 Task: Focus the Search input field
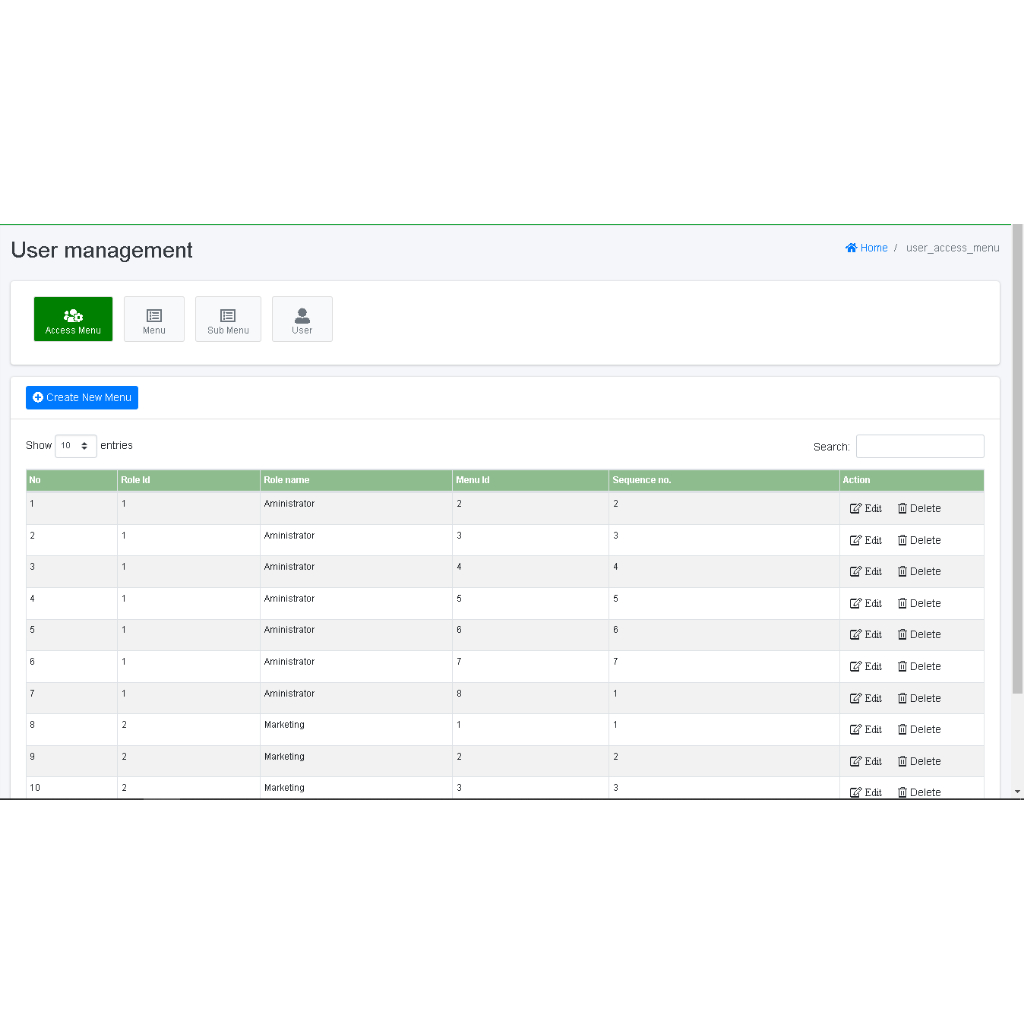920,446
